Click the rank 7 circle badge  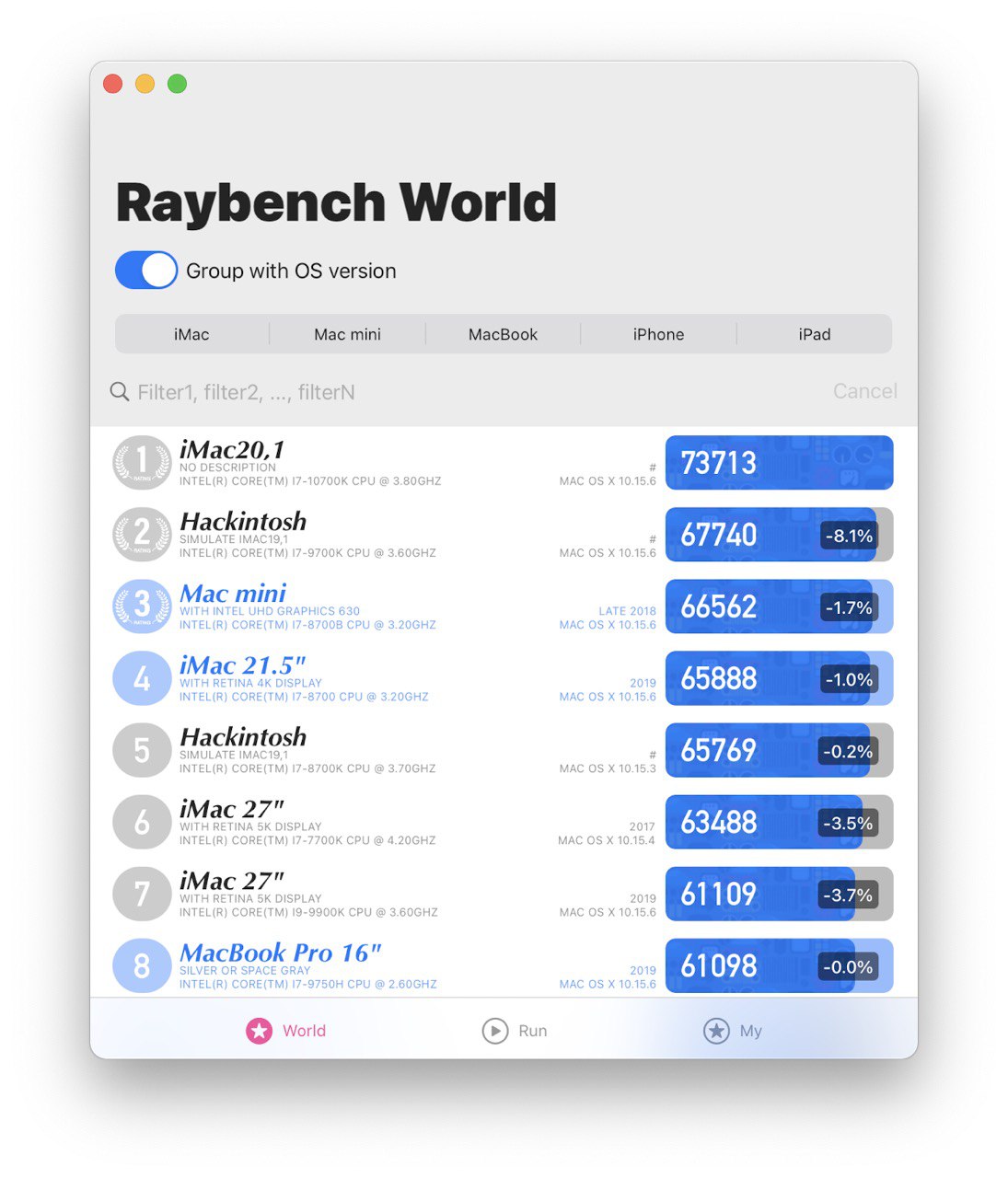click(142, 894)
